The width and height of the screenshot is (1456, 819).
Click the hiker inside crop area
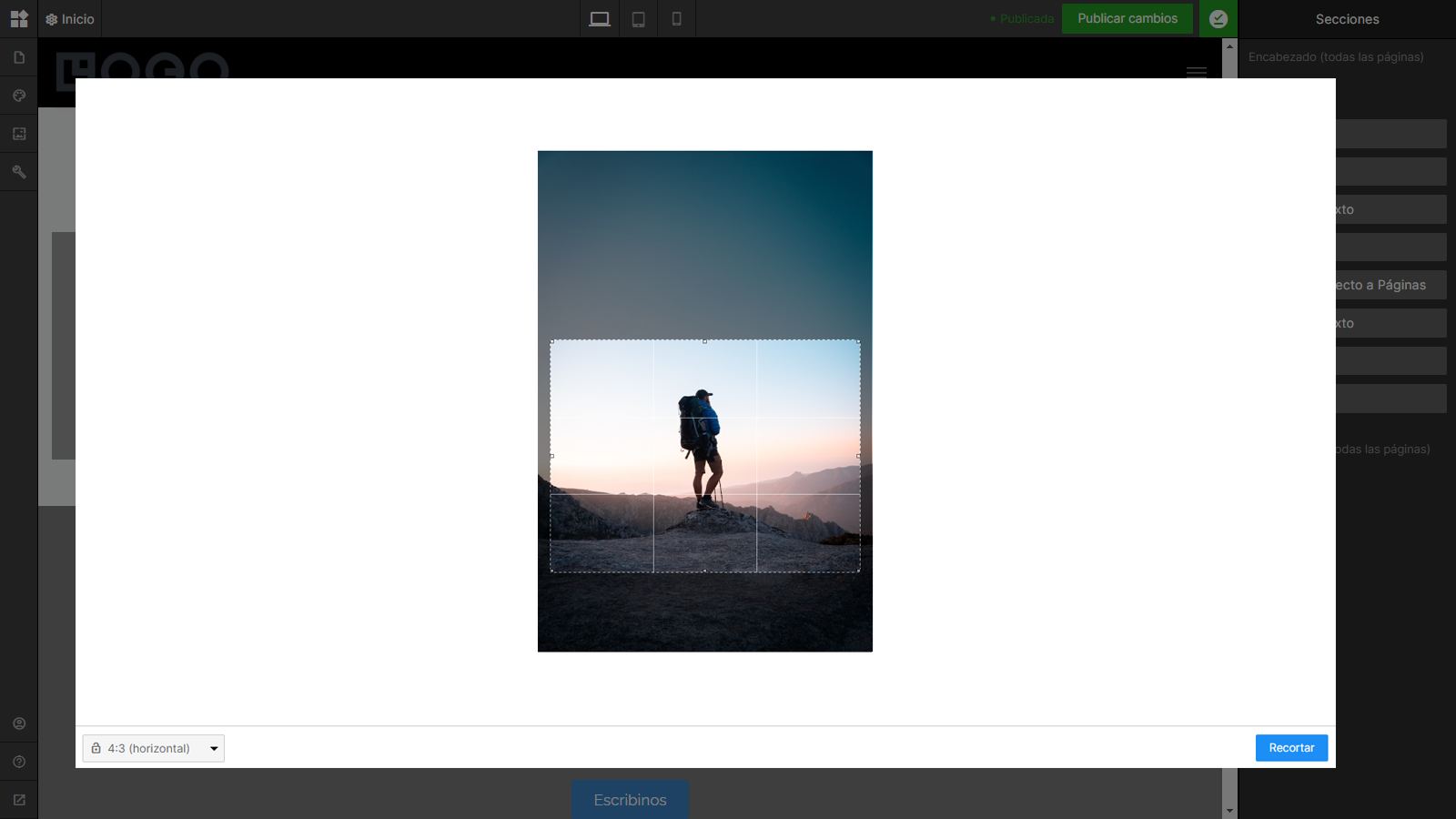click(x=701, y=449)
